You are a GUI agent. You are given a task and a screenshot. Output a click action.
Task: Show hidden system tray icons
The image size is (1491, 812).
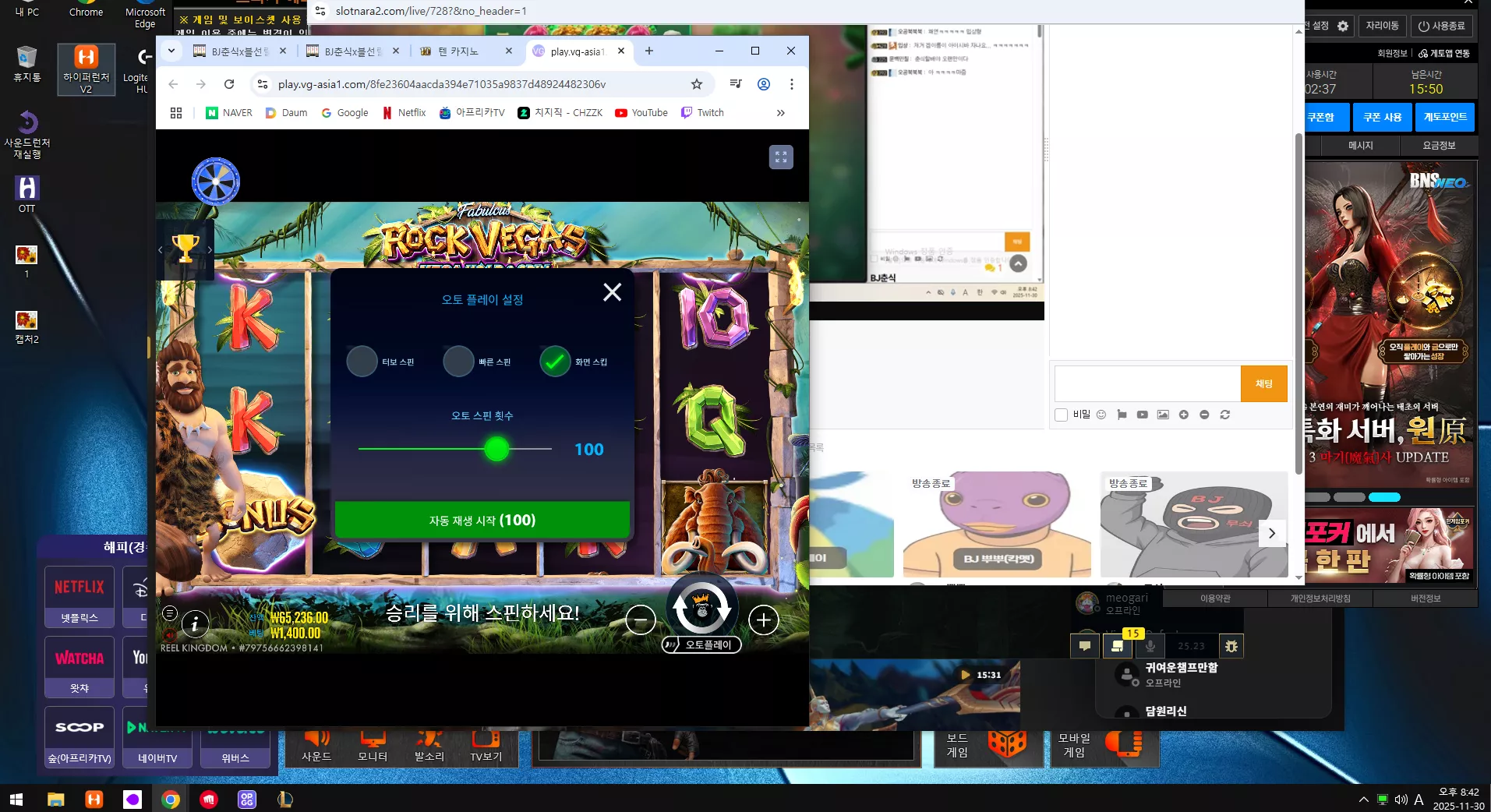click(x=1363, y=800)
